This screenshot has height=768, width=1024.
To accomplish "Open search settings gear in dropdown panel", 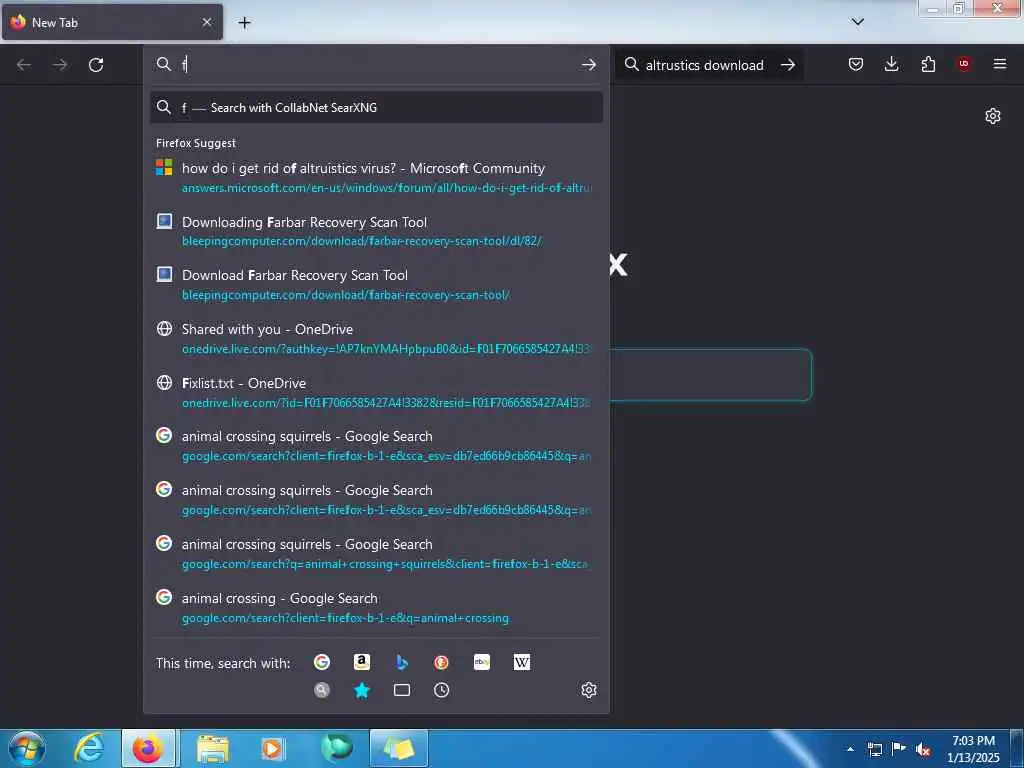I will 588,690.
